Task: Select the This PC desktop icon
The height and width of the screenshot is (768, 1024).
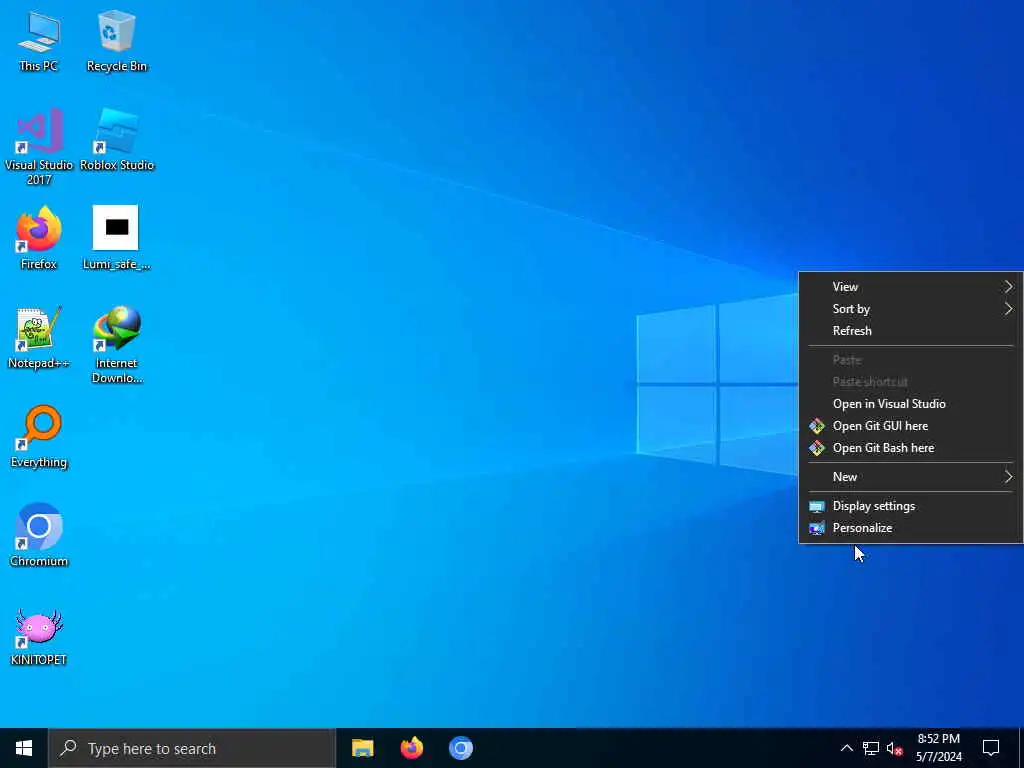Action: [x=39, y=40]
